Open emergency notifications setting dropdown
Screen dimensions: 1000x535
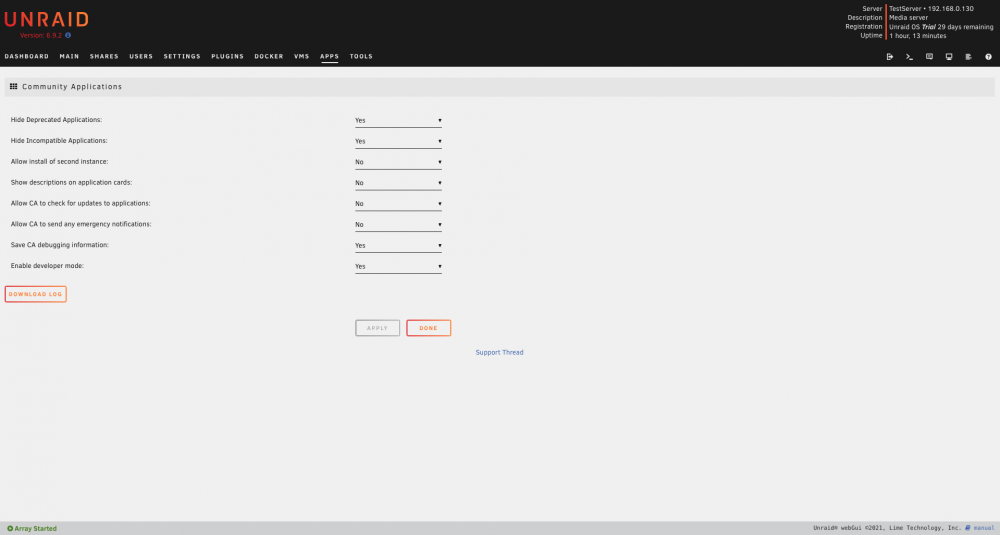pyautogui.click(x=398, y=224)
